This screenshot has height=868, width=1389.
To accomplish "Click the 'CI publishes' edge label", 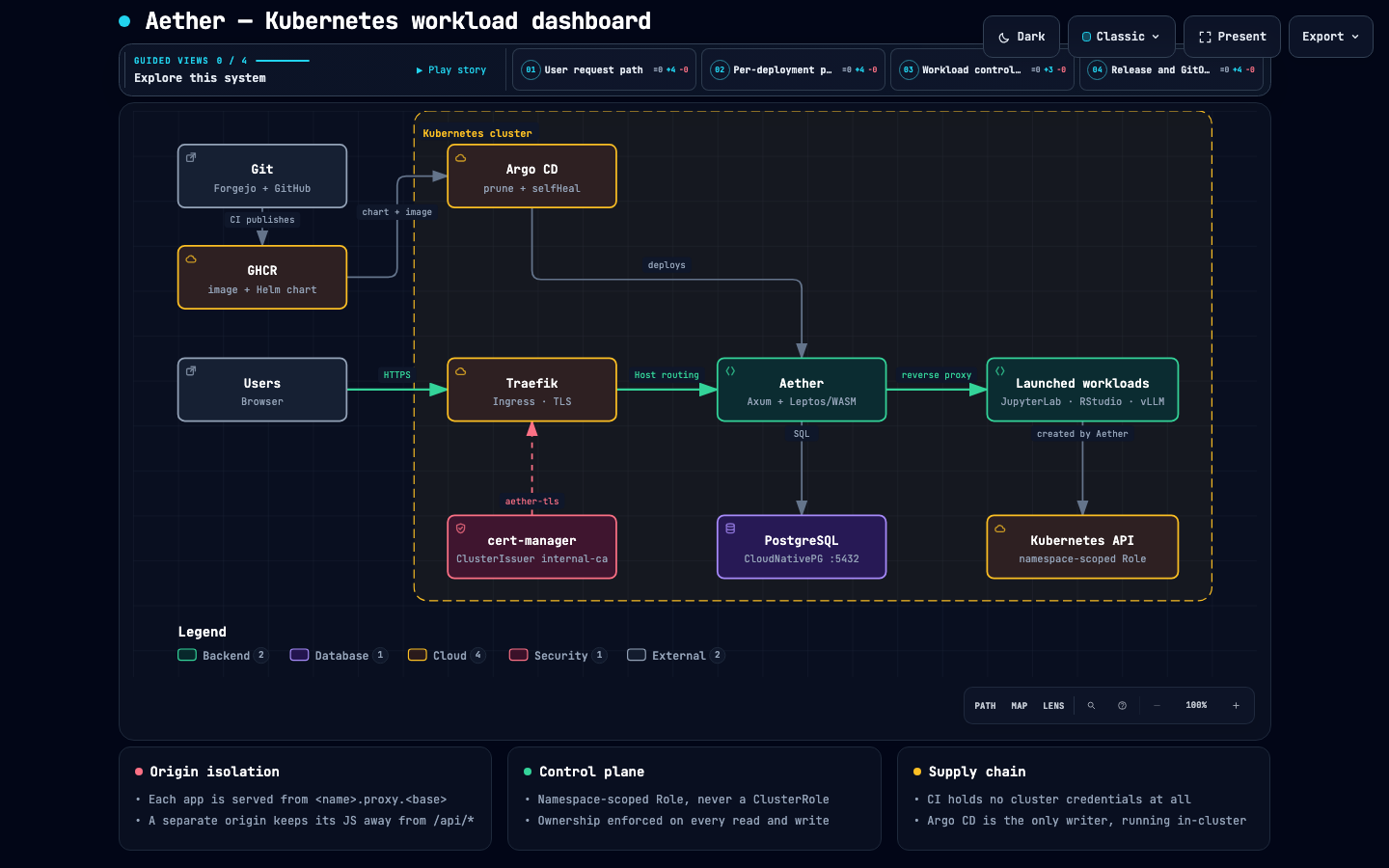I will coord(262,220).
